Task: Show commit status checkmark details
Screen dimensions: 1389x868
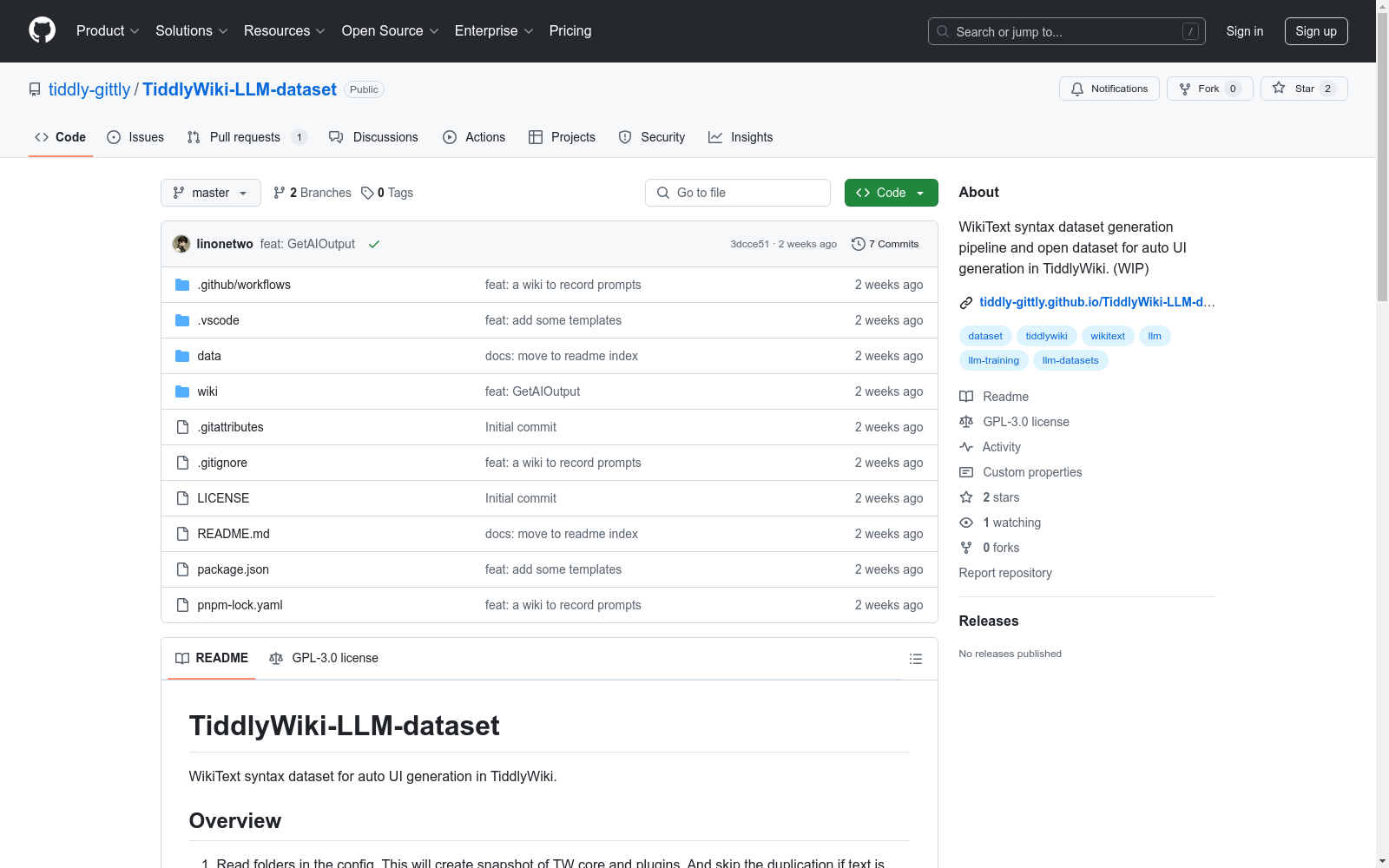Action: pos(374,244)
